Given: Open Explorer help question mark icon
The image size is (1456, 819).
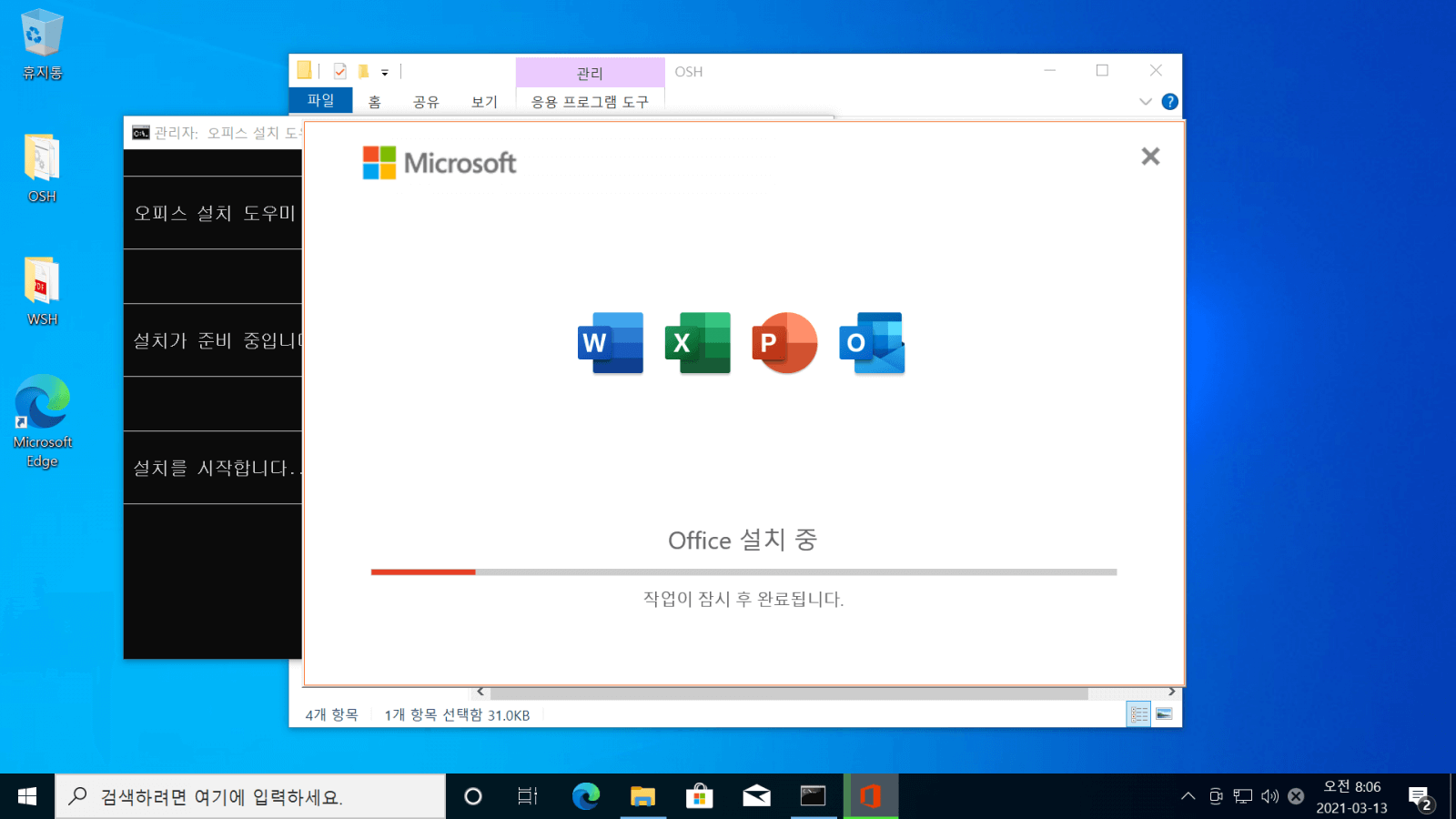Looking at the screenshot, I should click(x=1170, y=102).
